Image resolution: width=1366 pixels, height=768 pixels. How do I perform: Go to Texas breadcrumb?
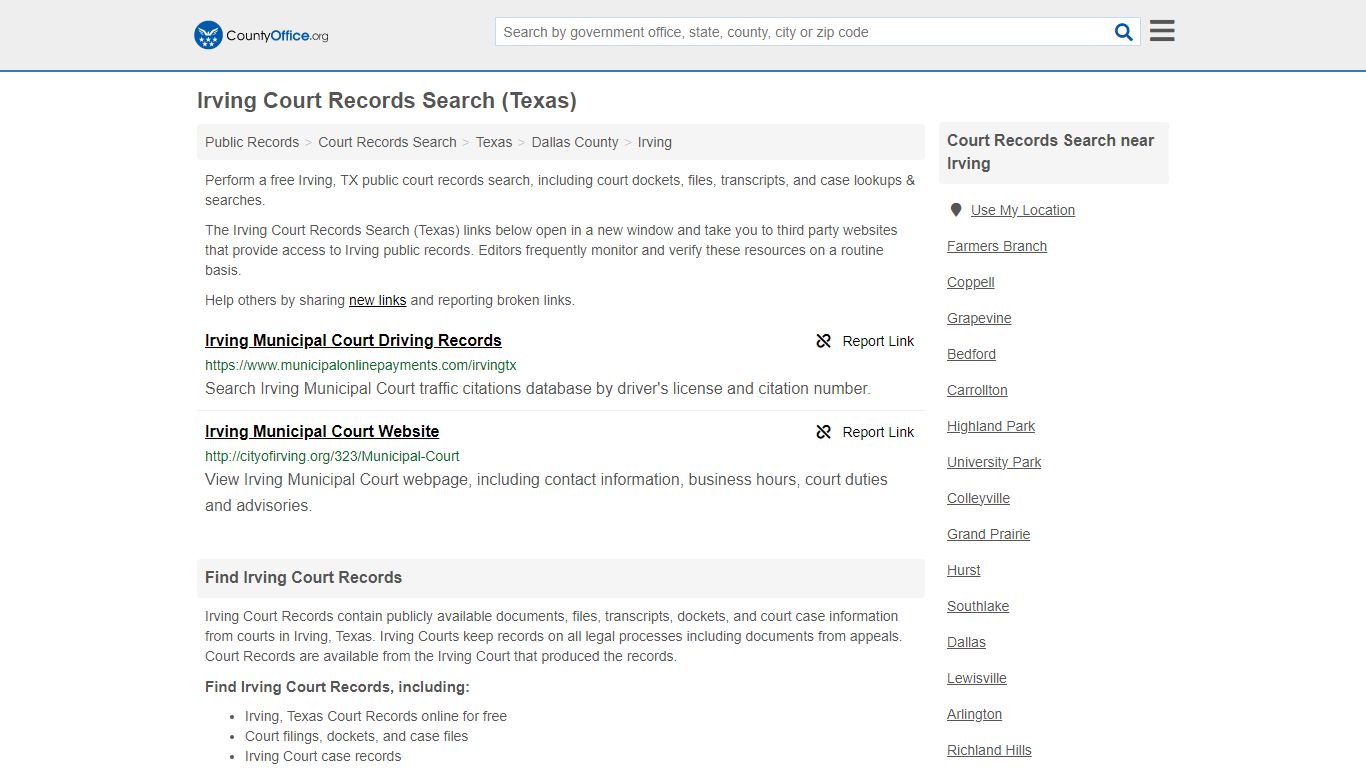pos(494,142)
